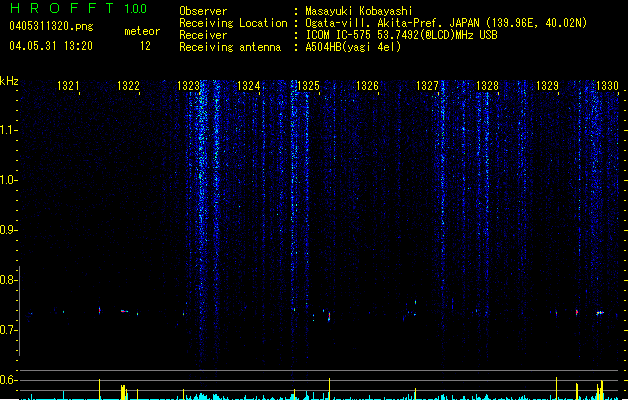Click the 0.8 kHz frequency axis label

[8, 280]
